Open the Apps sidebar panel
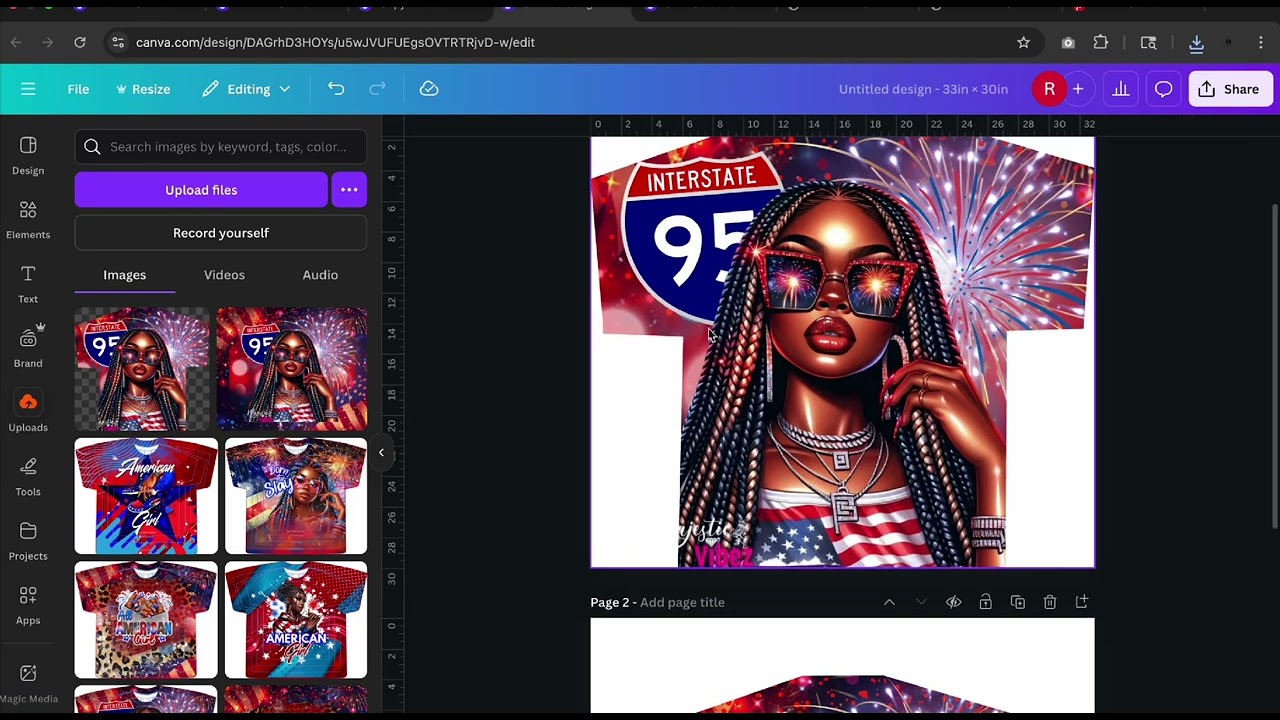Viewport: 1280px width, 720px height. [28, 606]
